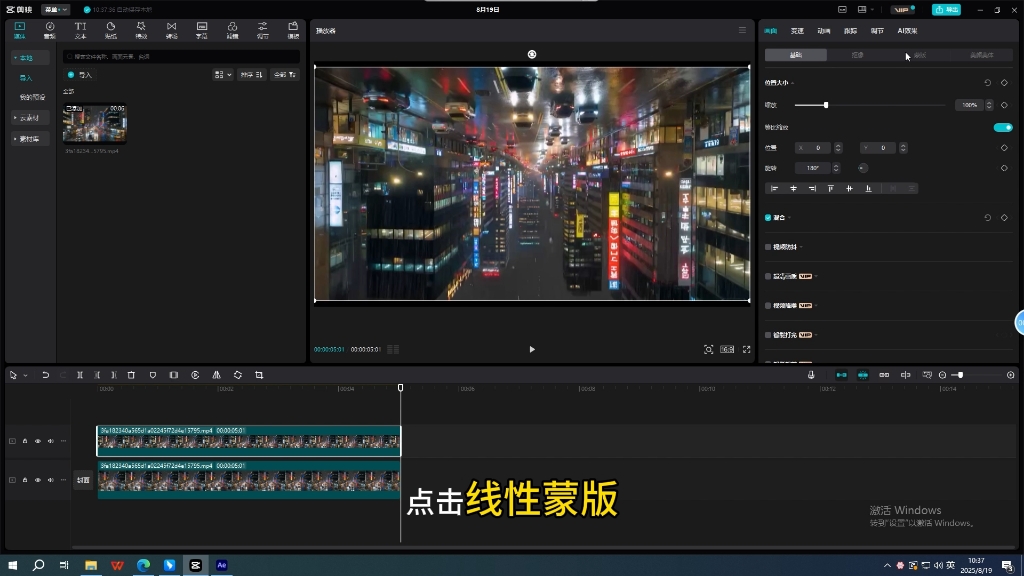1024x576 pixels.
Task: Add keyframe for scale value
Action: tap(1004, 105)
